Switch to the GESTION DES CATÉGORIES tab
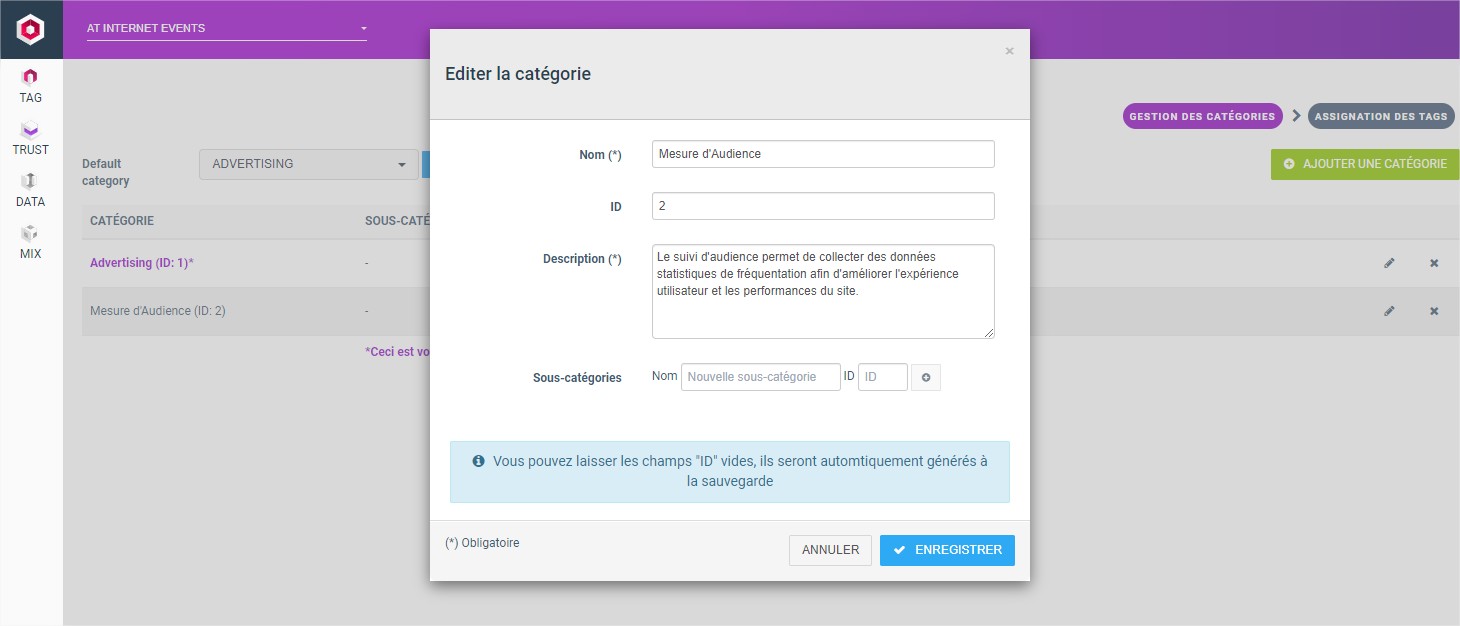The width and height of the screenshot is (1460, 626). click(x=1202, y=116)
